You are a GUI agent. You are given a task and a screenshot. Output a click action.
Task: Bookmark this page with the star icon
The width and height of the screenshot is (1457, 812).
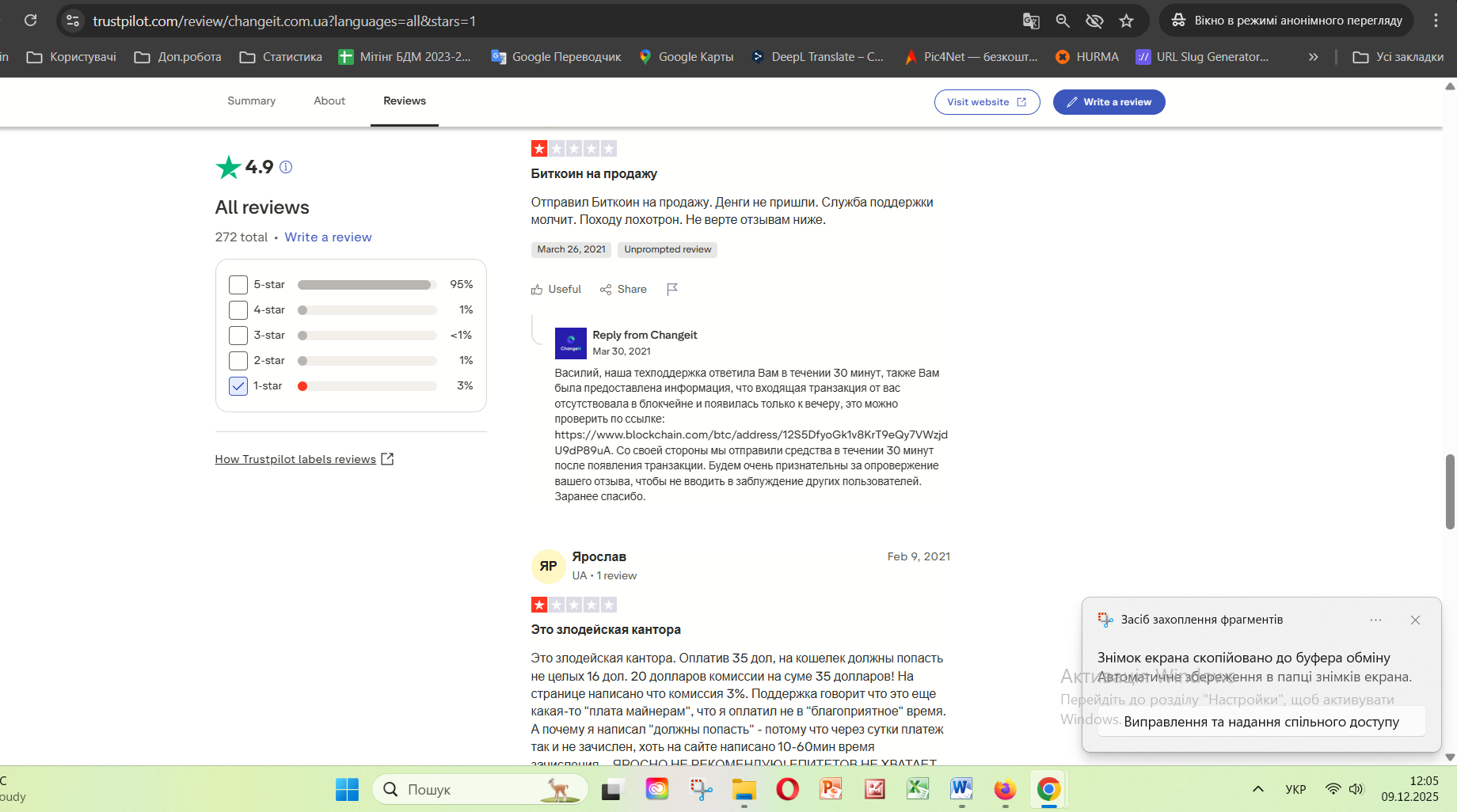1126,21
